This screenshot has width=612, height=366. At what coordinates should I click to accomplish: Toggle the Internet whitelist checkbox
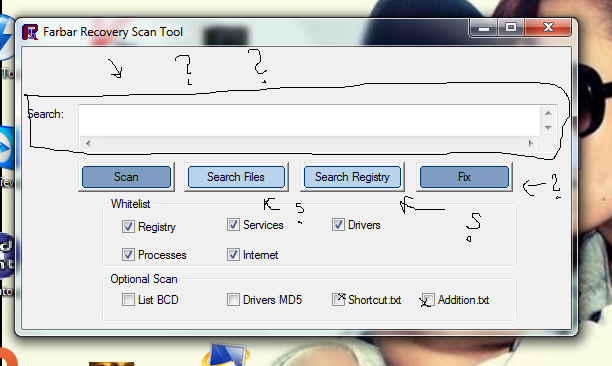coord(233,254)
